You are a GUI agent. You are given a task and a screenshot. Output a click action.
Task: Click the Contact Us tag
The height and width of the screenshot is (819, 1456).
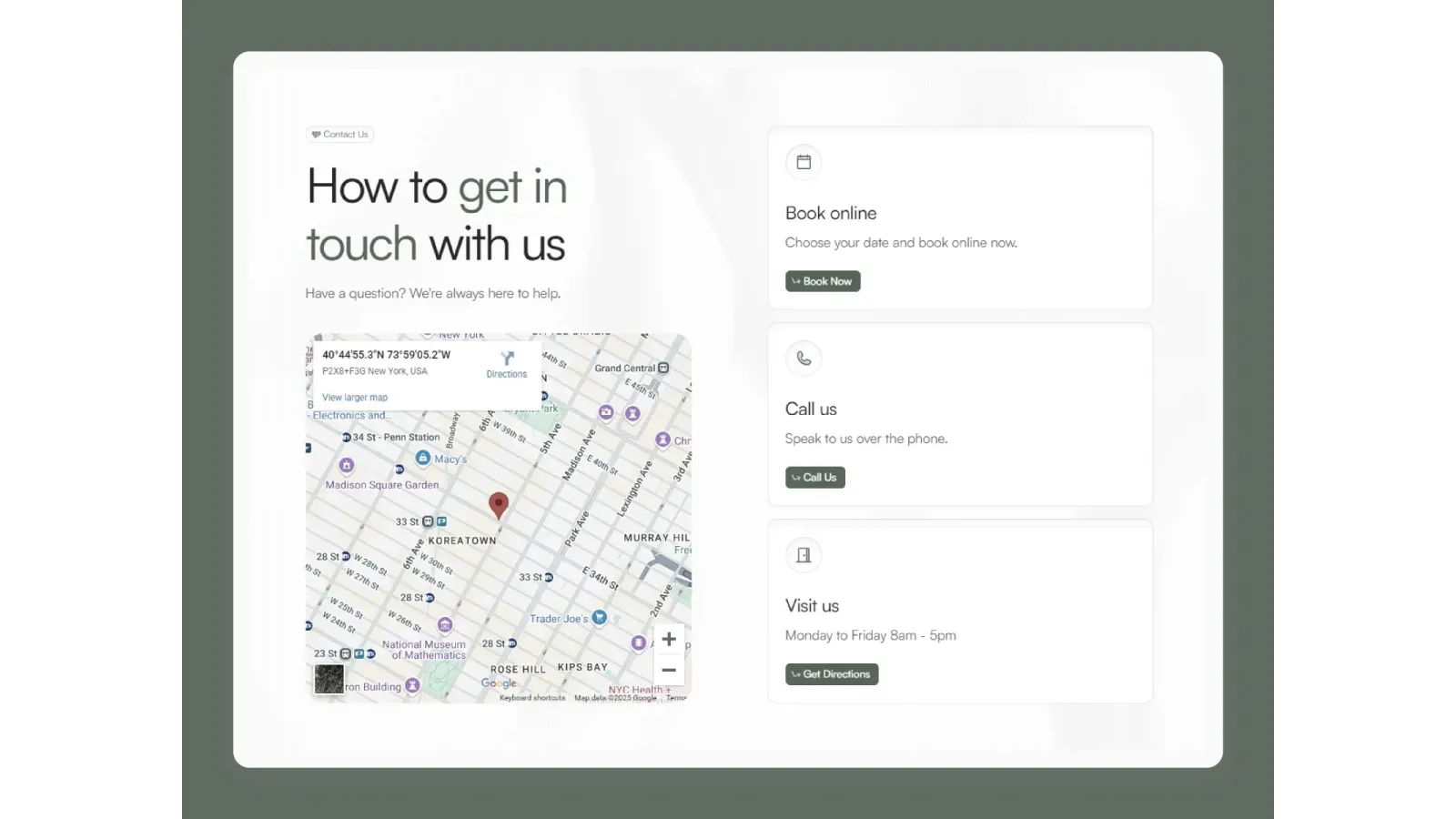coord(340,135)
